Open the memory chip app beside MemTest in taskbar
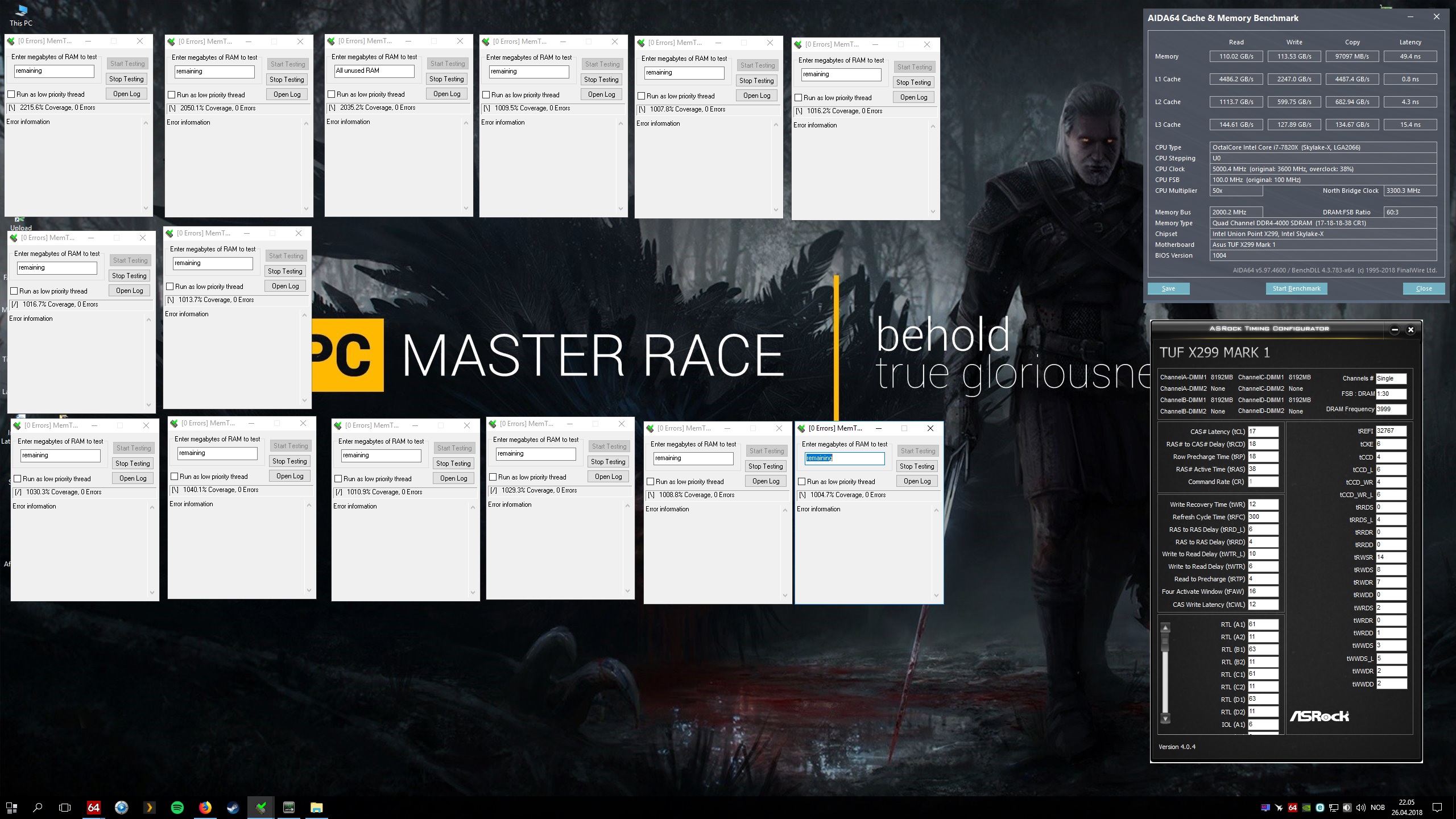The image size is (1456, 819). (x=289, y=807)
